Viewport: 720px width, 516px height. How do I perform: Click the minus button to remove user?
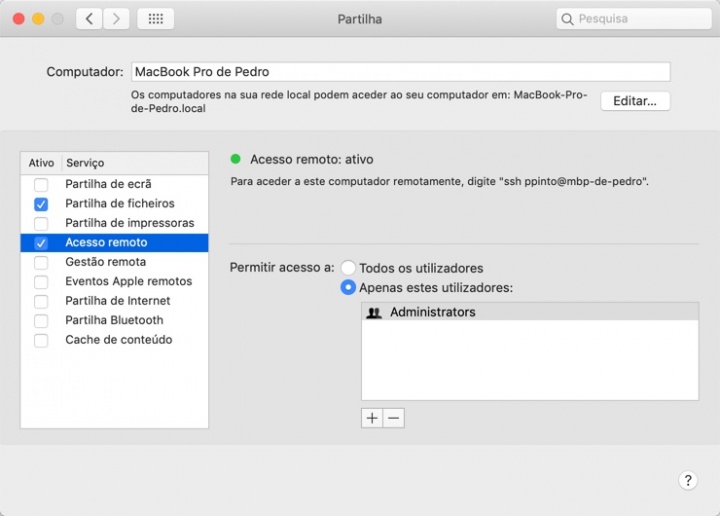click(394, 418)
